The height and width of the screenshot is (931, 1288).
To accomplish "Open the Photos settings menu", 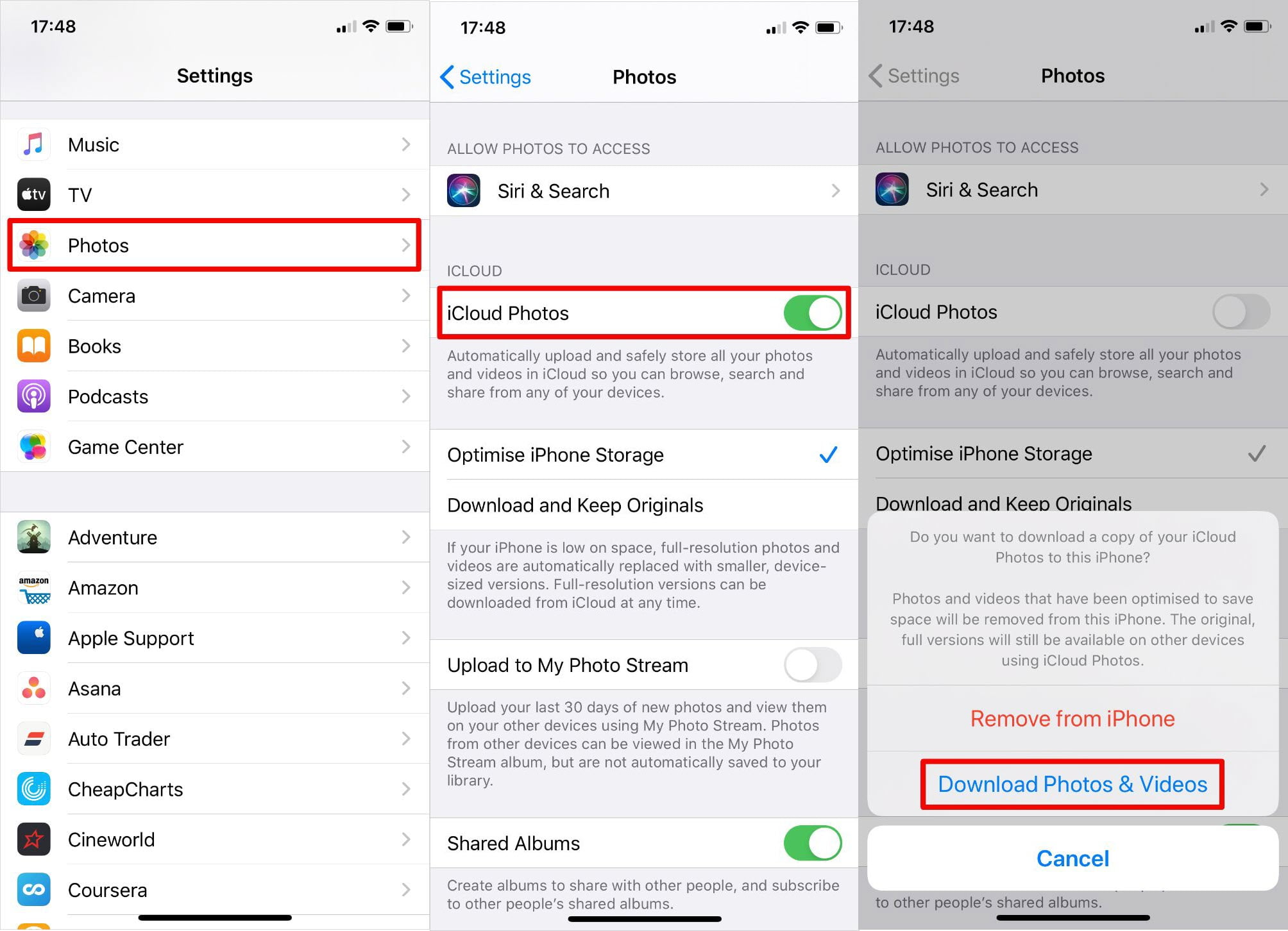I will coord(214,245).
